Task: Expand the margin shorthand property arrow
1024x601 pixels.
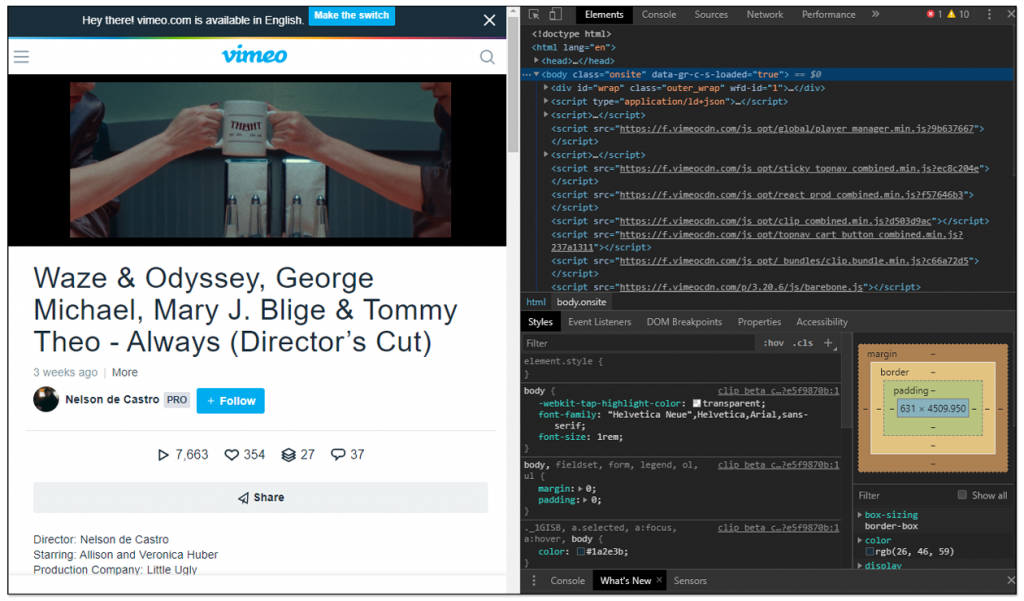Action: click(580, 489)
